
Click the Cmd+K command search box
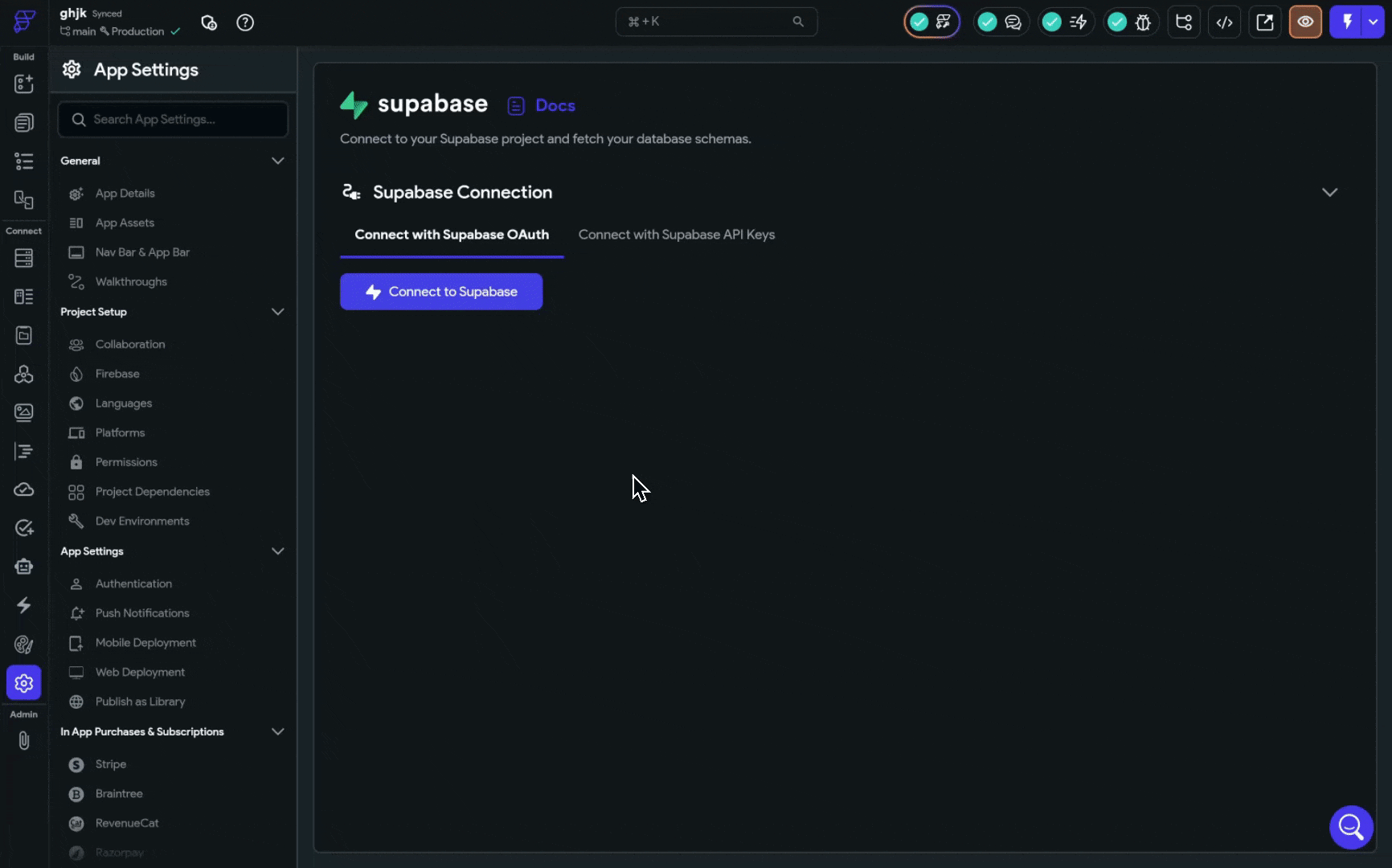[x=716, y=22]
